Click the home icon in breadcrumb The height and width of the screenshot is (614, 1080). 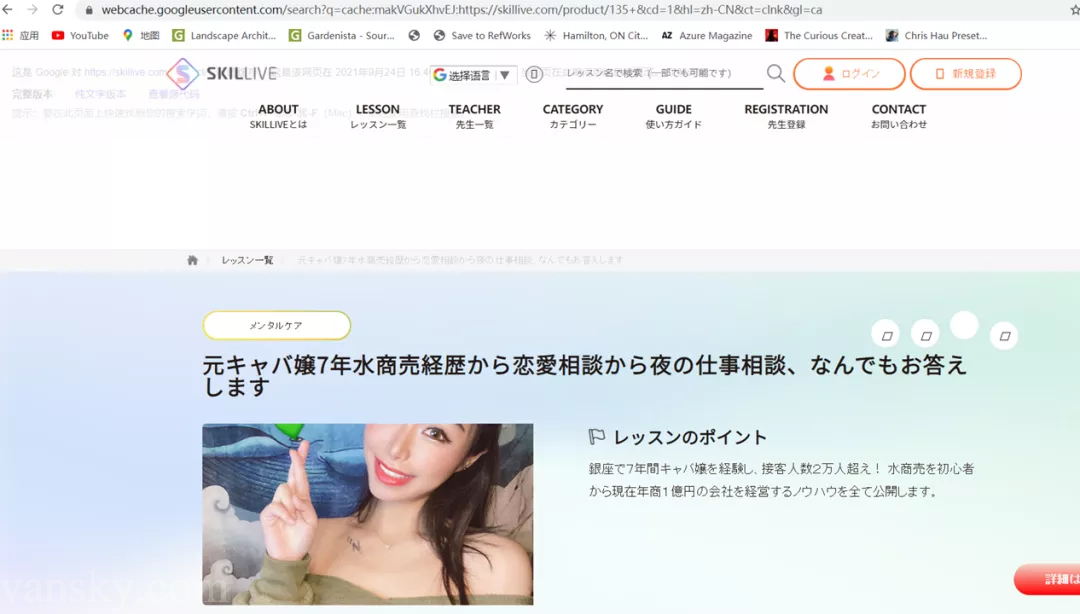(x=192, y=260)
